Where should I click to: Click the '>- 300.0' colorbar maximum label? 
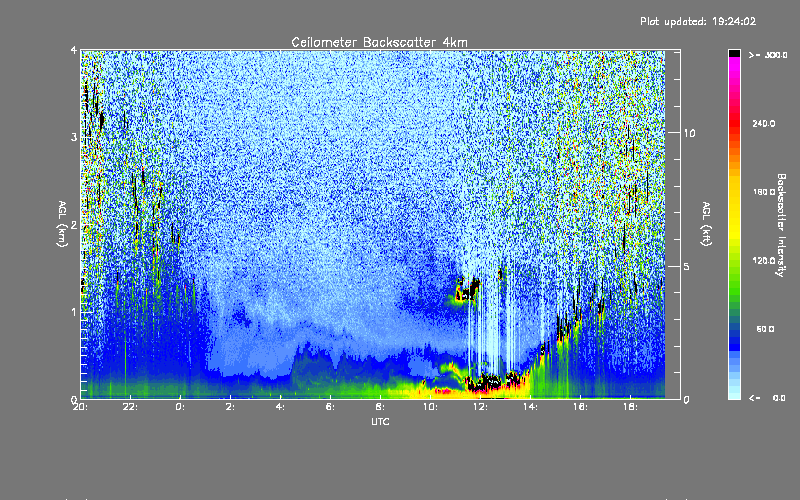[x=768, y=55]
